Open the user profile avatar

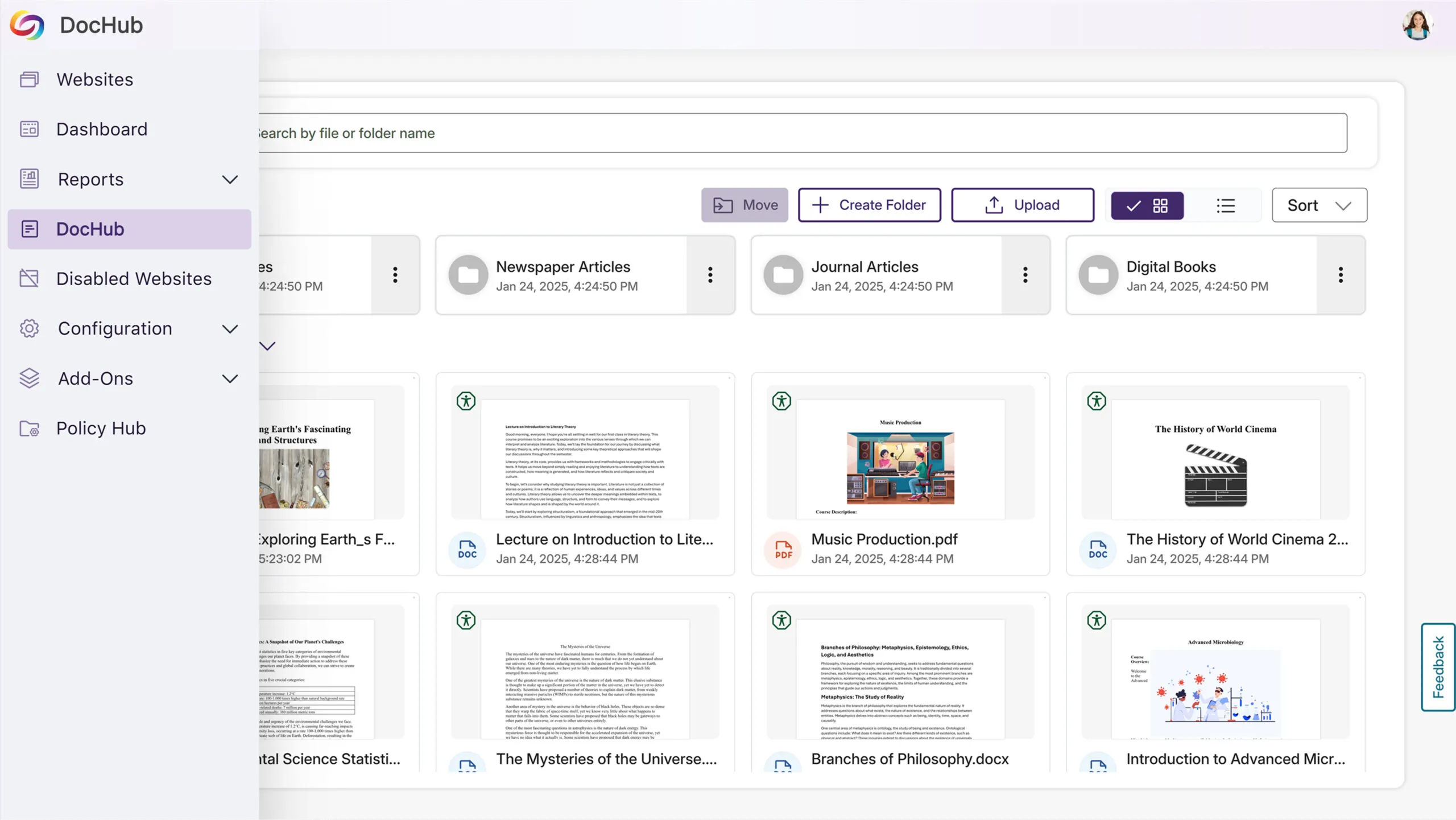pyautogui.click(x=1417, y=25)
